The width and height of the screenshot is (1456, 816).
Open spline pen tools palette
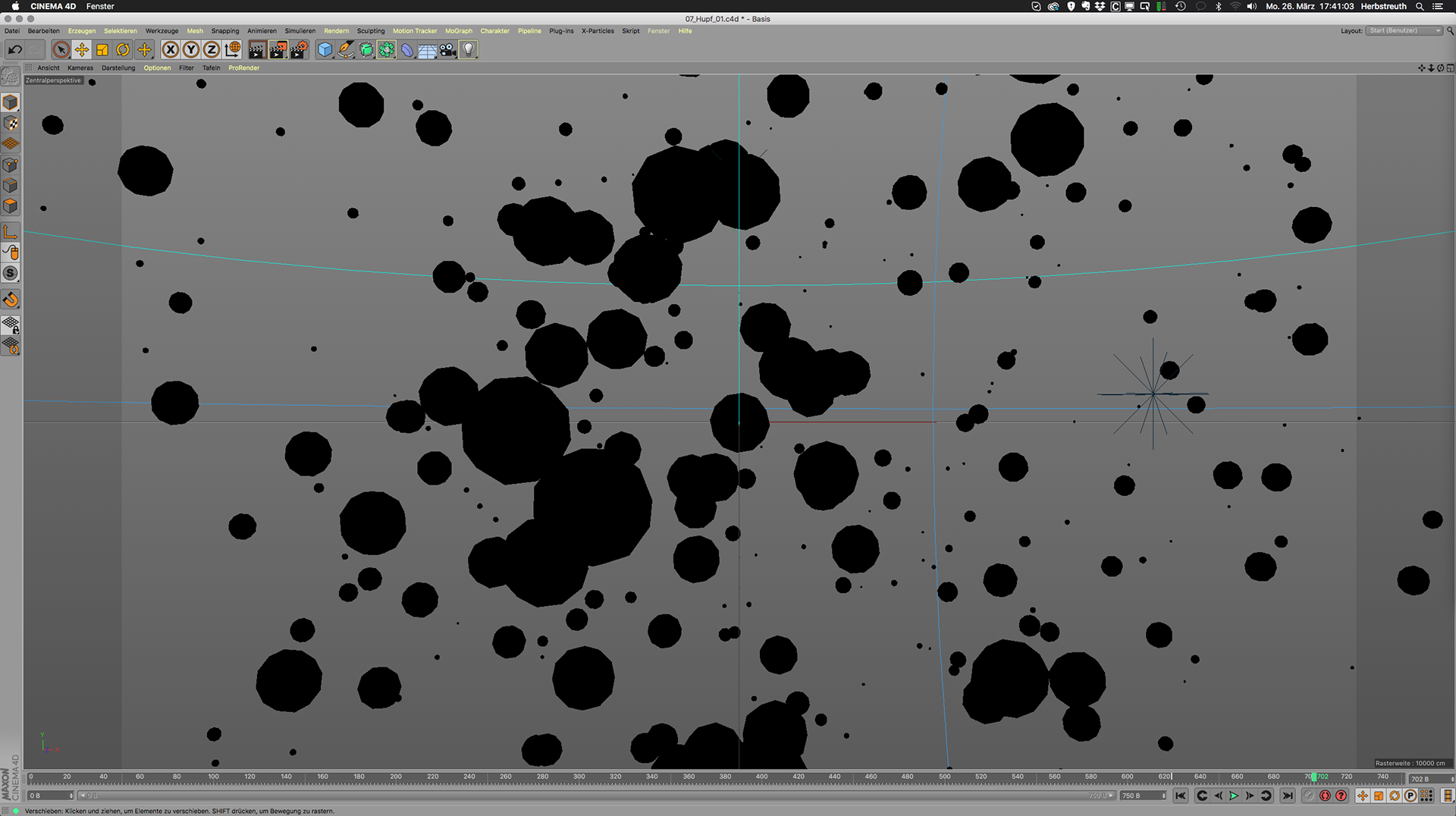tap(346, 50)
